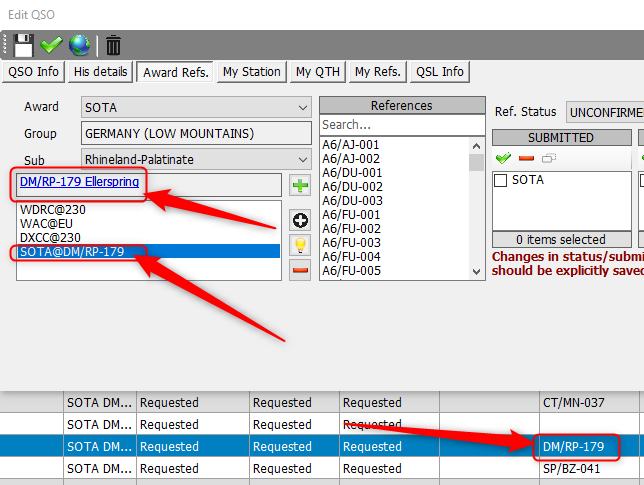644x485 pixels.
Task: Toggle the SOTA checkbox in SUBMITTED list
Action: coord(500,180)
